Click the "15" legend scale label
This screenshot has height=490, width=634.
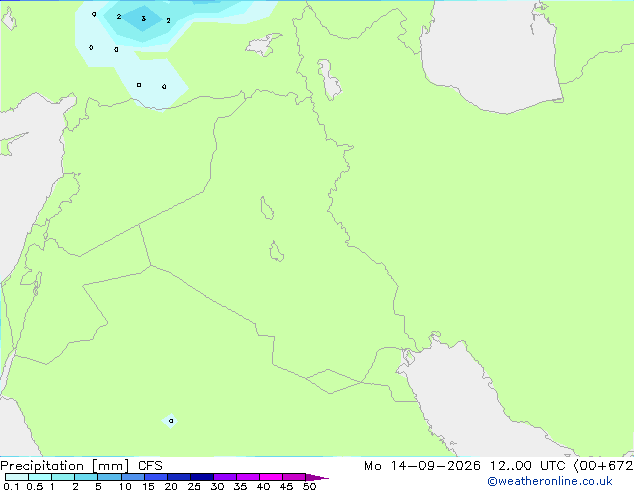148,486
